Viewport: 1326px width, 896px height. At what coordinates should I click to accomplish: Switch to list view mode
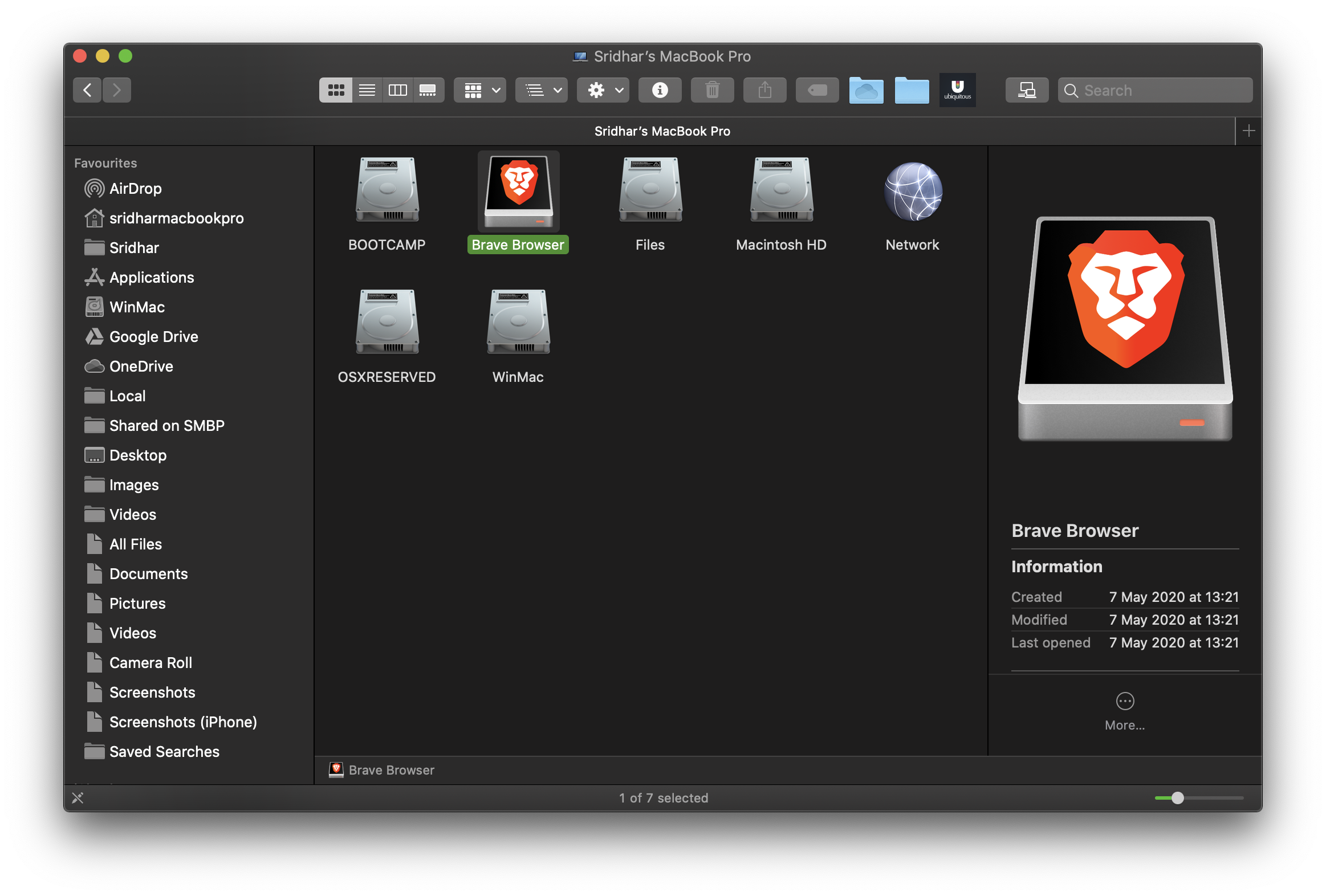pos(367,90)
